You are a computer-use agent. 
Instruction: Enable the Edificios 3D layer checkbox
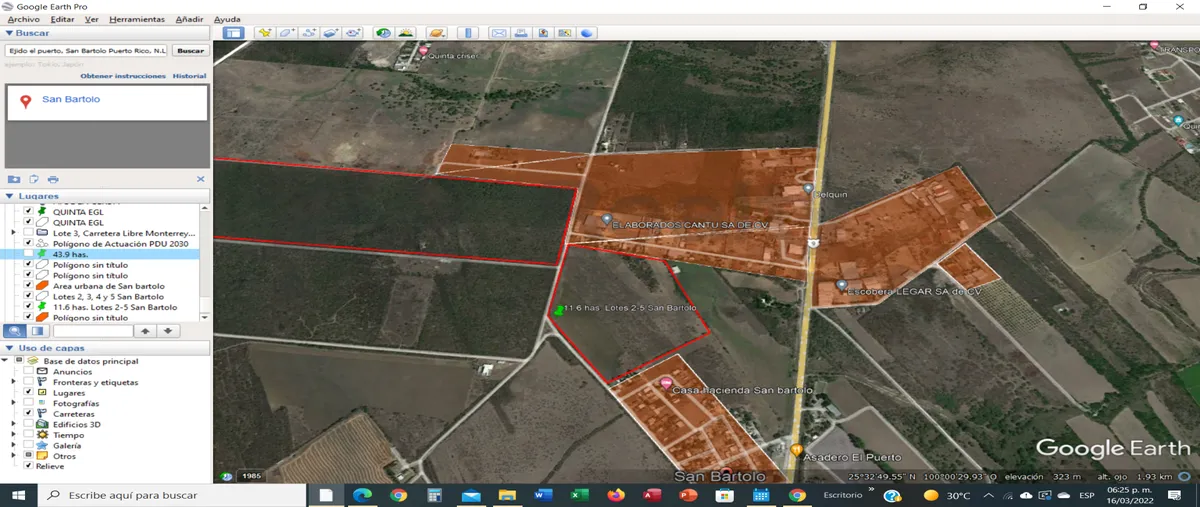coord(29,425)
